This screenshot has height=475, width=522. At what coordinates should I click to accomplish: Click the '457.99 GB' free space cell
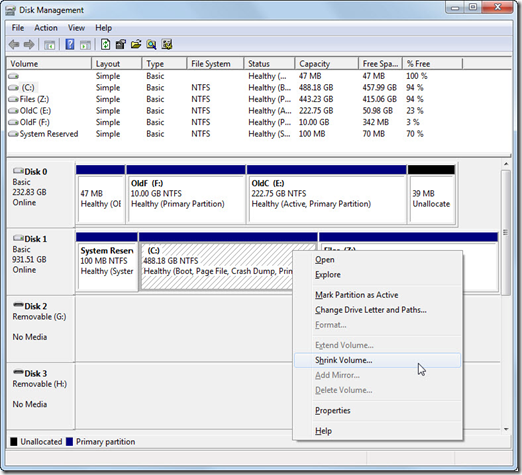[x=380, y=88]
